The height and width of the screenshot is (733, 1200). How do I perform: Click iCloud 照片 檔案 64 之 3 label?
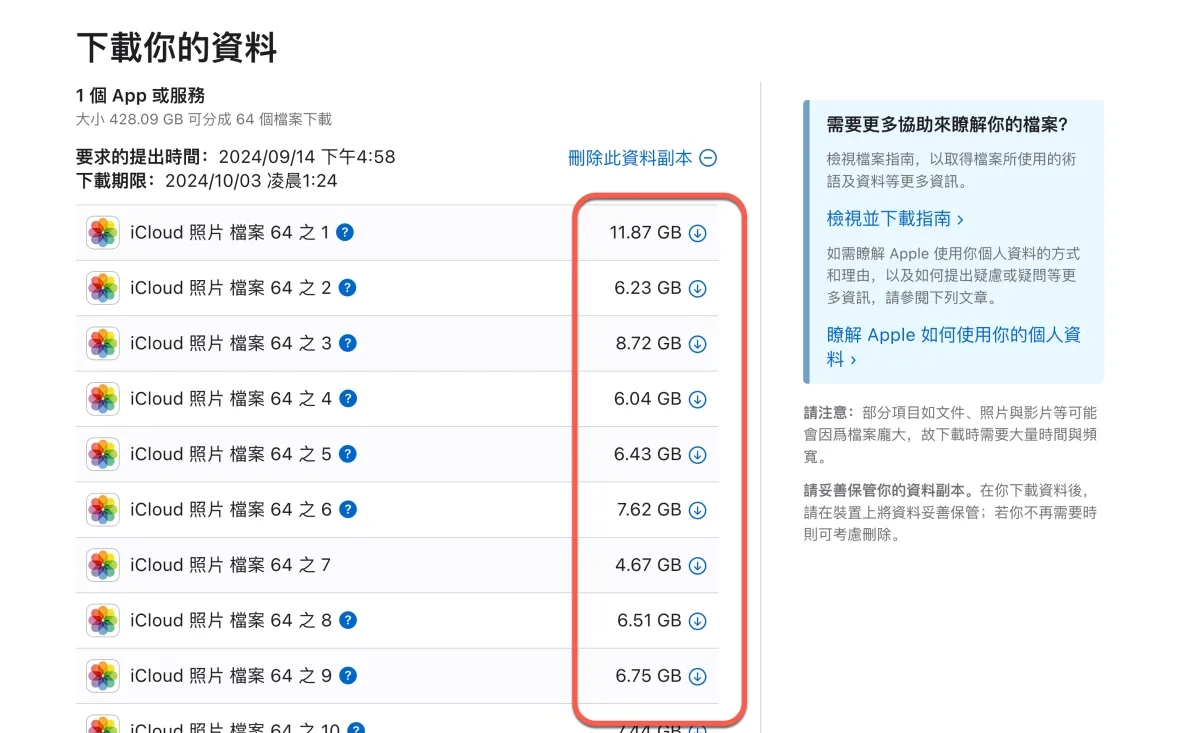click(231, 343)
